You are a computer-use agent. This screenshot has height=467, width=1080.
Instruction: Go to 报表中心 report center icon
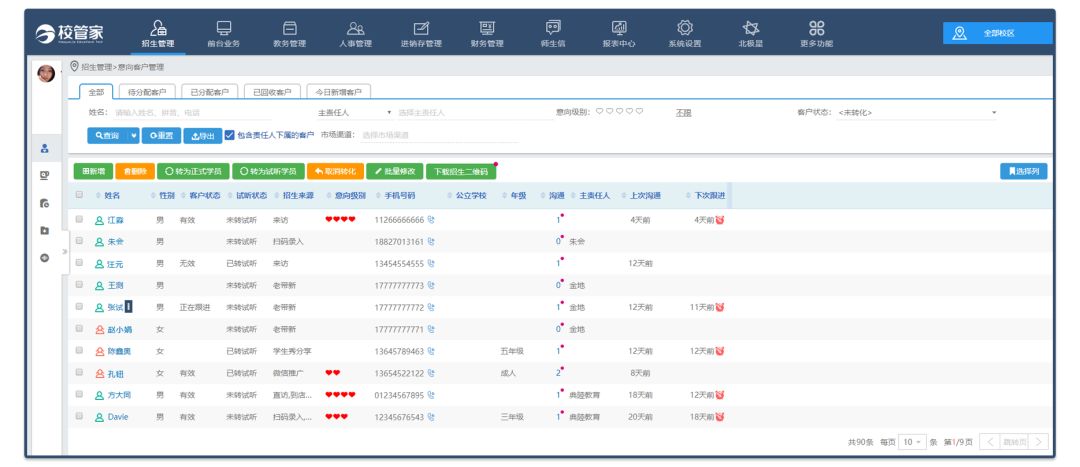[619, 28]
